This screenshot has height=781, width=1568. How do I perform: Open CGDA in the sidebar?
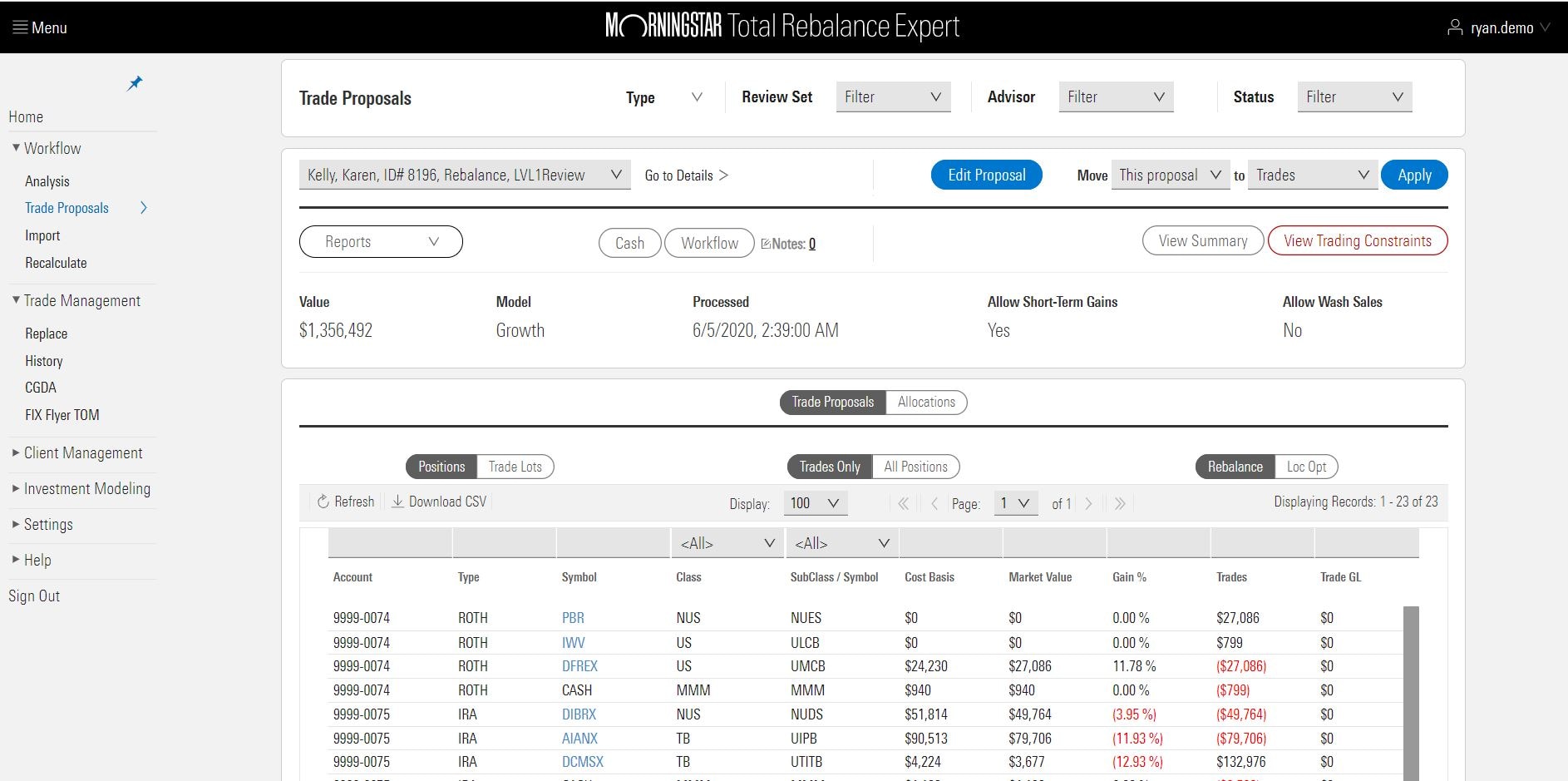(41, 388)
